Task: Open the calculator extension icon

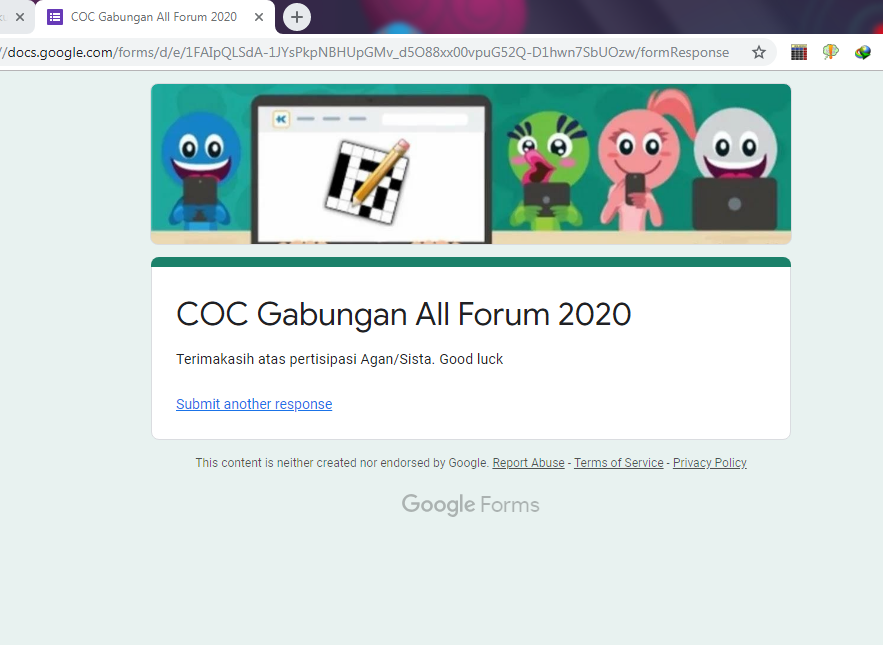Action: [799, 52]
